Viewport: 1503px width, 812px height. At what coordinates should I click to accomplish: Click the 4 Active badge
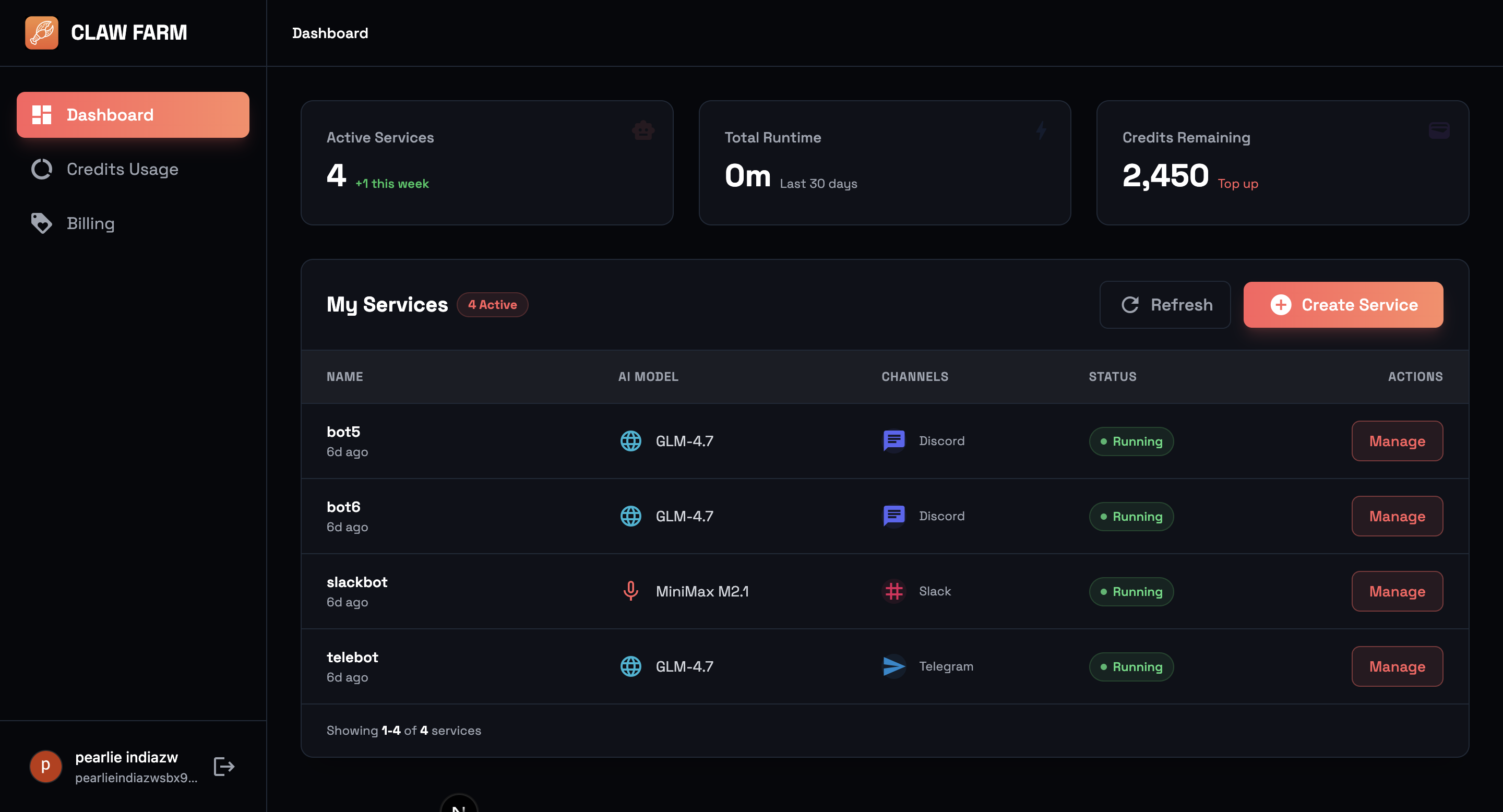pyautogui.click(x=493, y=305)
